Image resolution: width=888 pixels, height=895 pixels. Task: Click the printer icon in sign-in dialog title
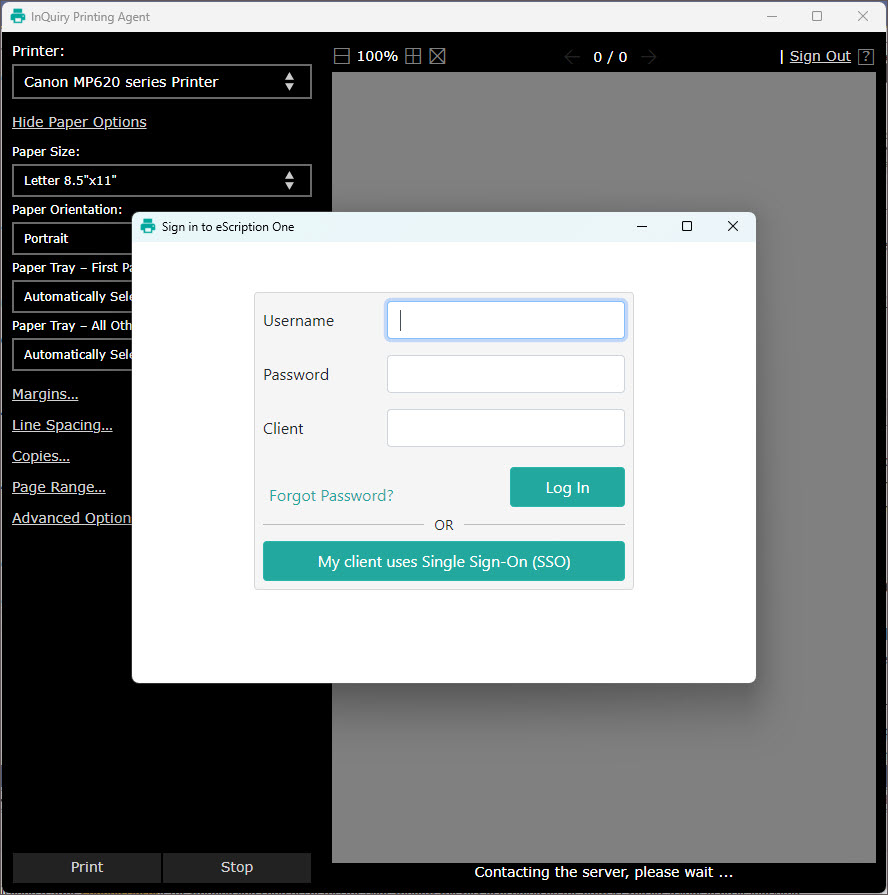pyautogui.click(x=148, y=227)
